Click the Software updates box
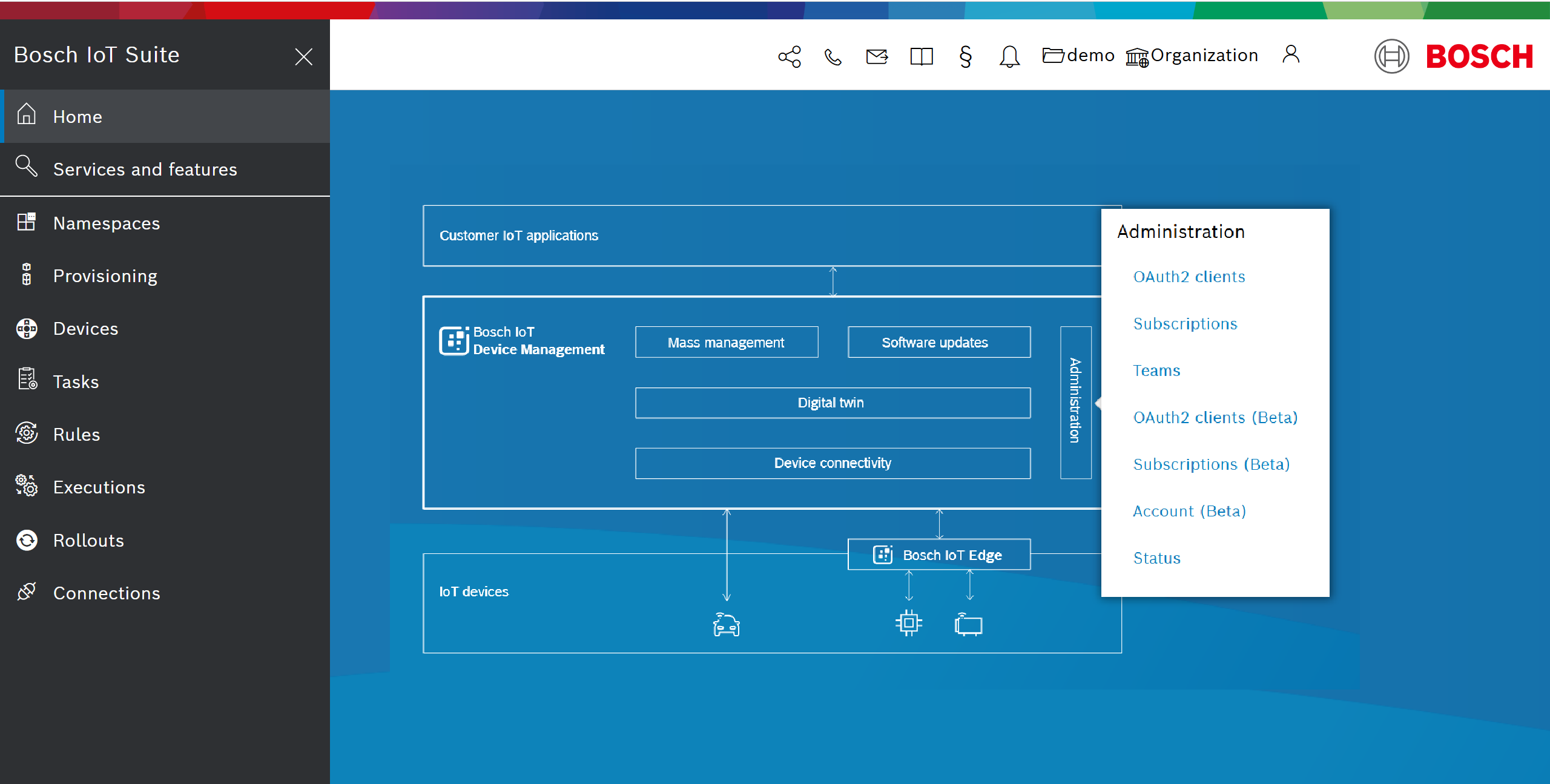 (x=939, y=342)
